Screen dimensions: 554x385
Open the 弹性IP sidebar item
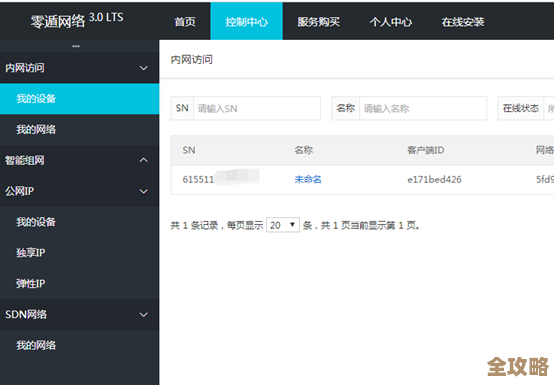pos(79,284)
